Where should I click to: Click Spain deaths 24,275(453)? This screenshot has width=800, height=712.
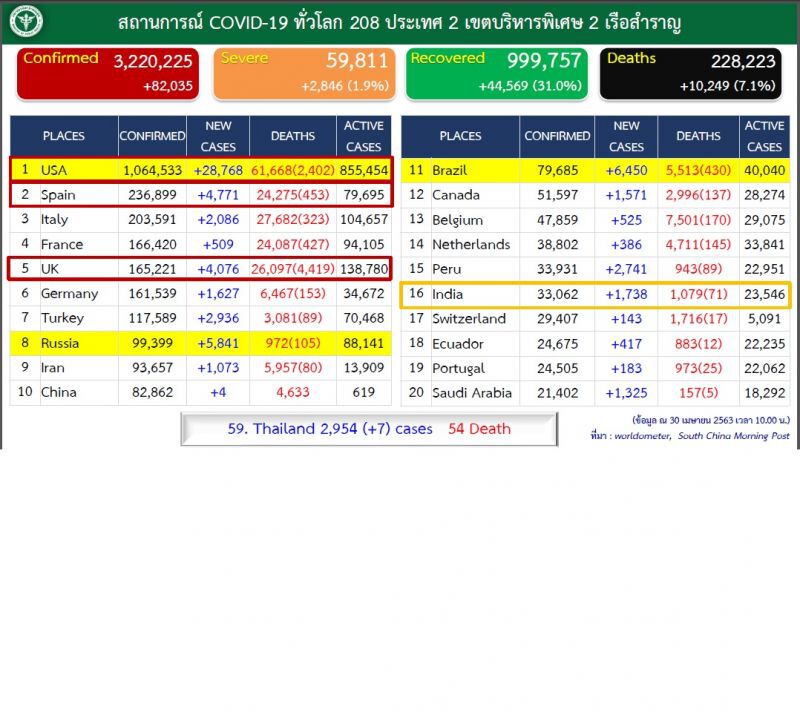(x=293, y=195)
